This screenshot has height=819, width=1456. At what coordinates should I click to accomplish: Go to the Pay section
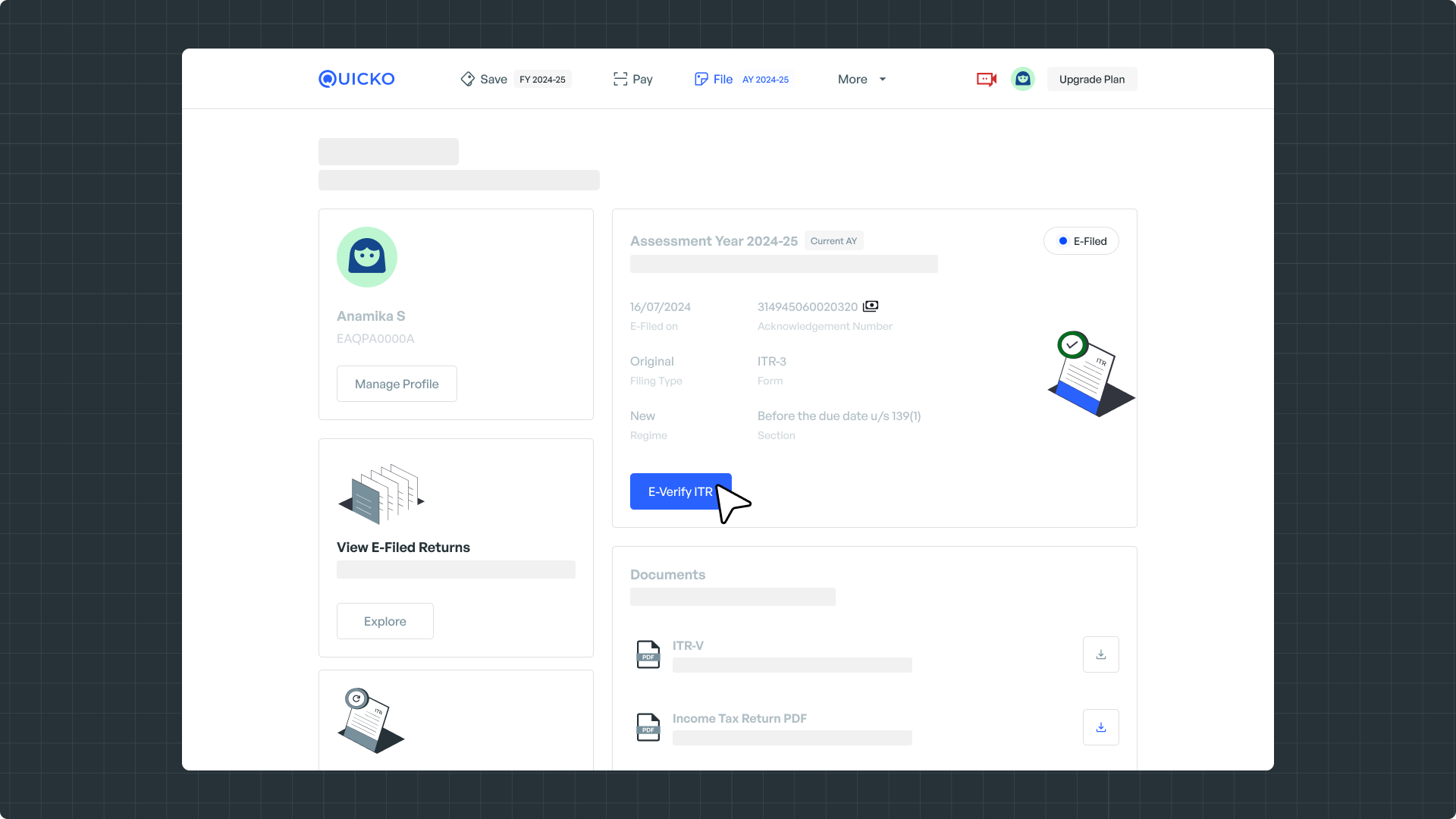[x=633, y=79]
